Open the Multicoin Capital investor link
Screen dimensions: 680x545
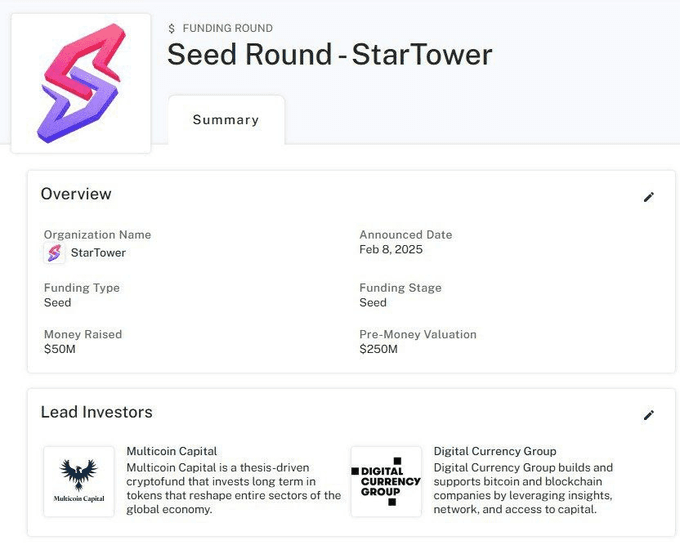point(172,451)
